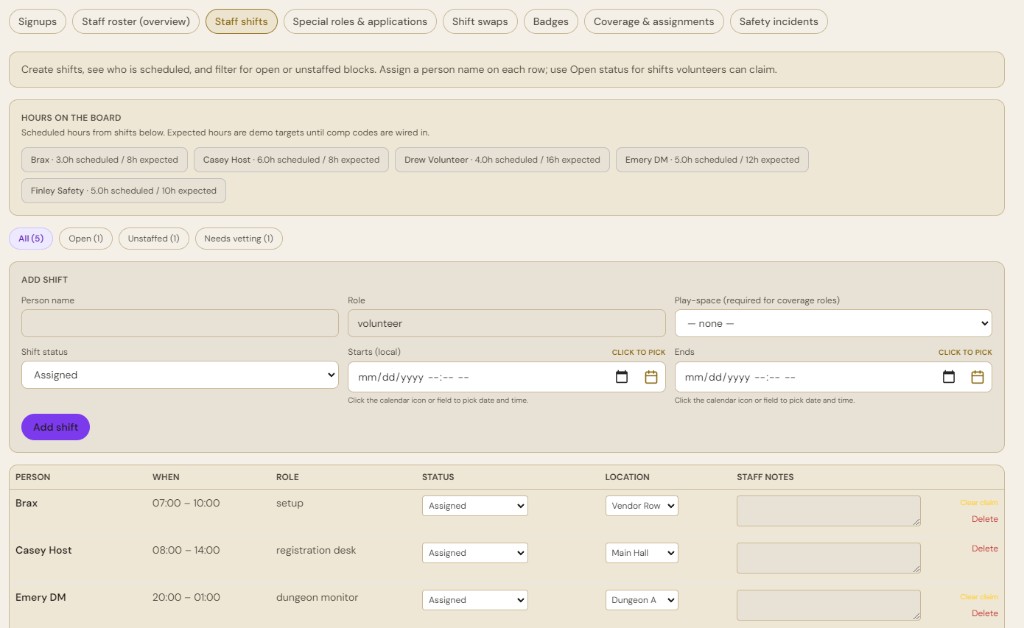Open the Signups tab
Viewport: 1024px width, 628px height.
37,22
